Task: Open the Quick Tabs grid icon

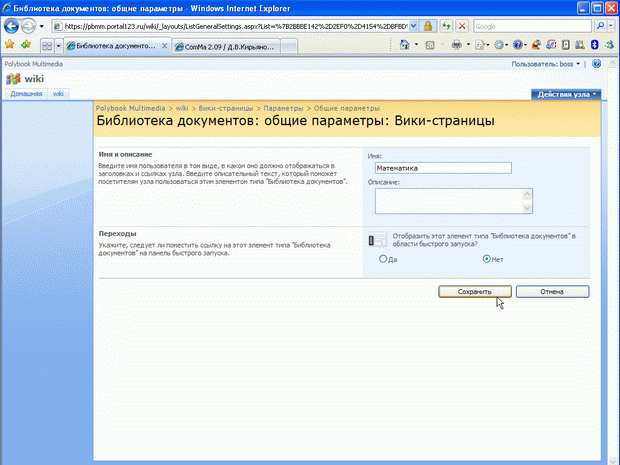Action: [47, 46]
